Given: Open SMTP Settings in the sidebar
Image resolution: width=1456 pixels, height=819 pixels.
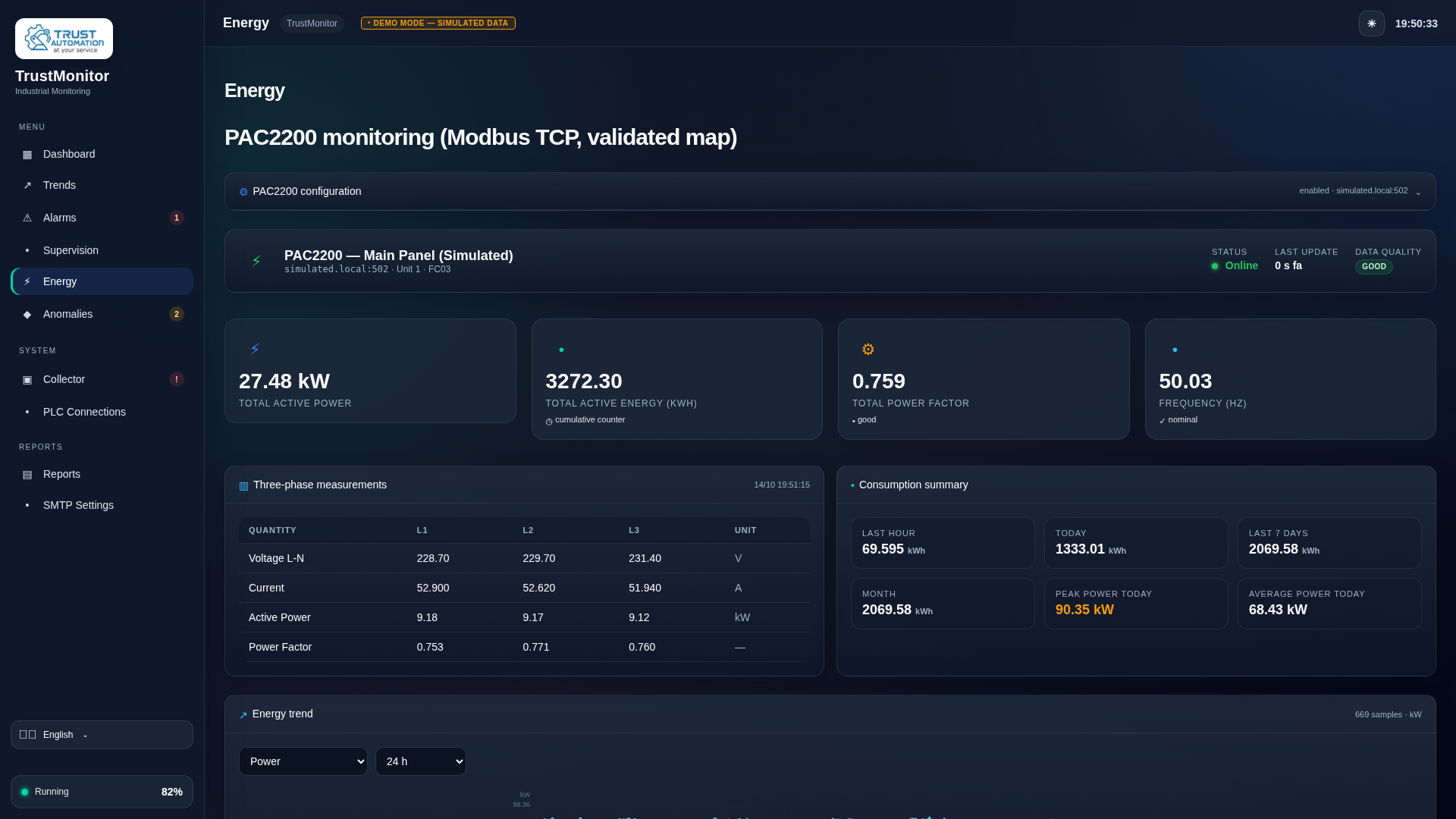Looking at the screenshot, I should point(102,505).
